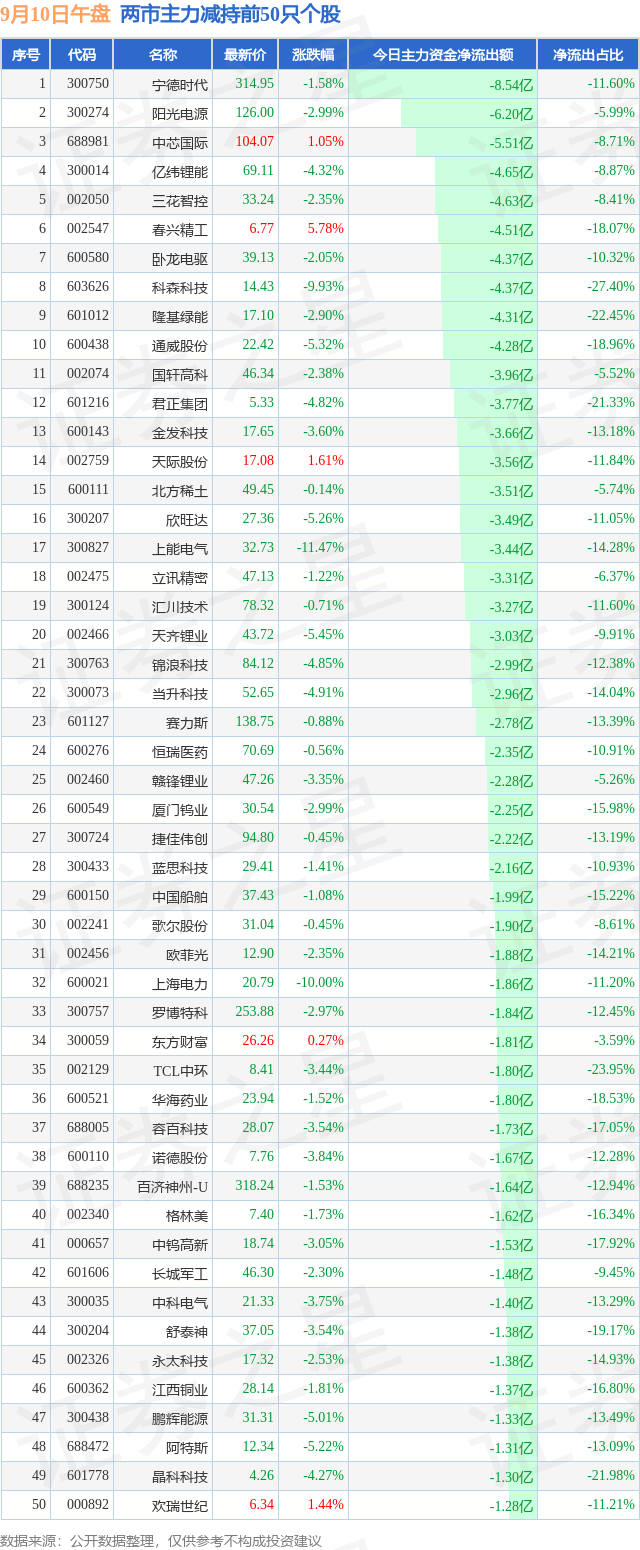The width and height of the screenshot is (640, 1550).
Task: Click 天际股份 price 17.08
Action: 258,461
